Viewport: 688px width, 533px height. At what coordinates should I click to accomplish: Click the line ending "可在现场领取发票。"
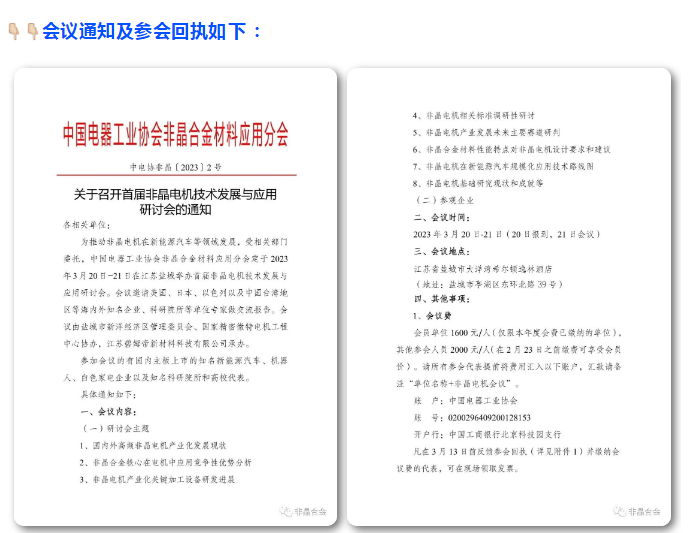(x=458, y=469)
